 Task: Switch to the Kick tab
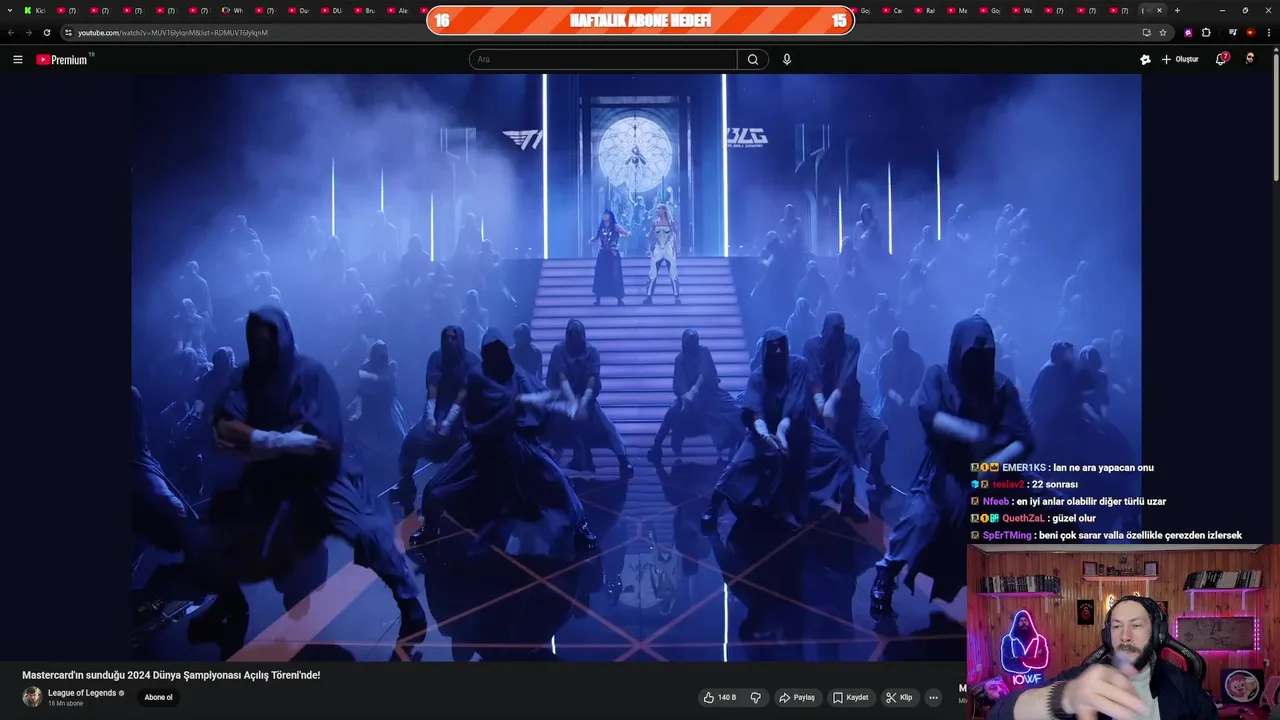(35, 10)
